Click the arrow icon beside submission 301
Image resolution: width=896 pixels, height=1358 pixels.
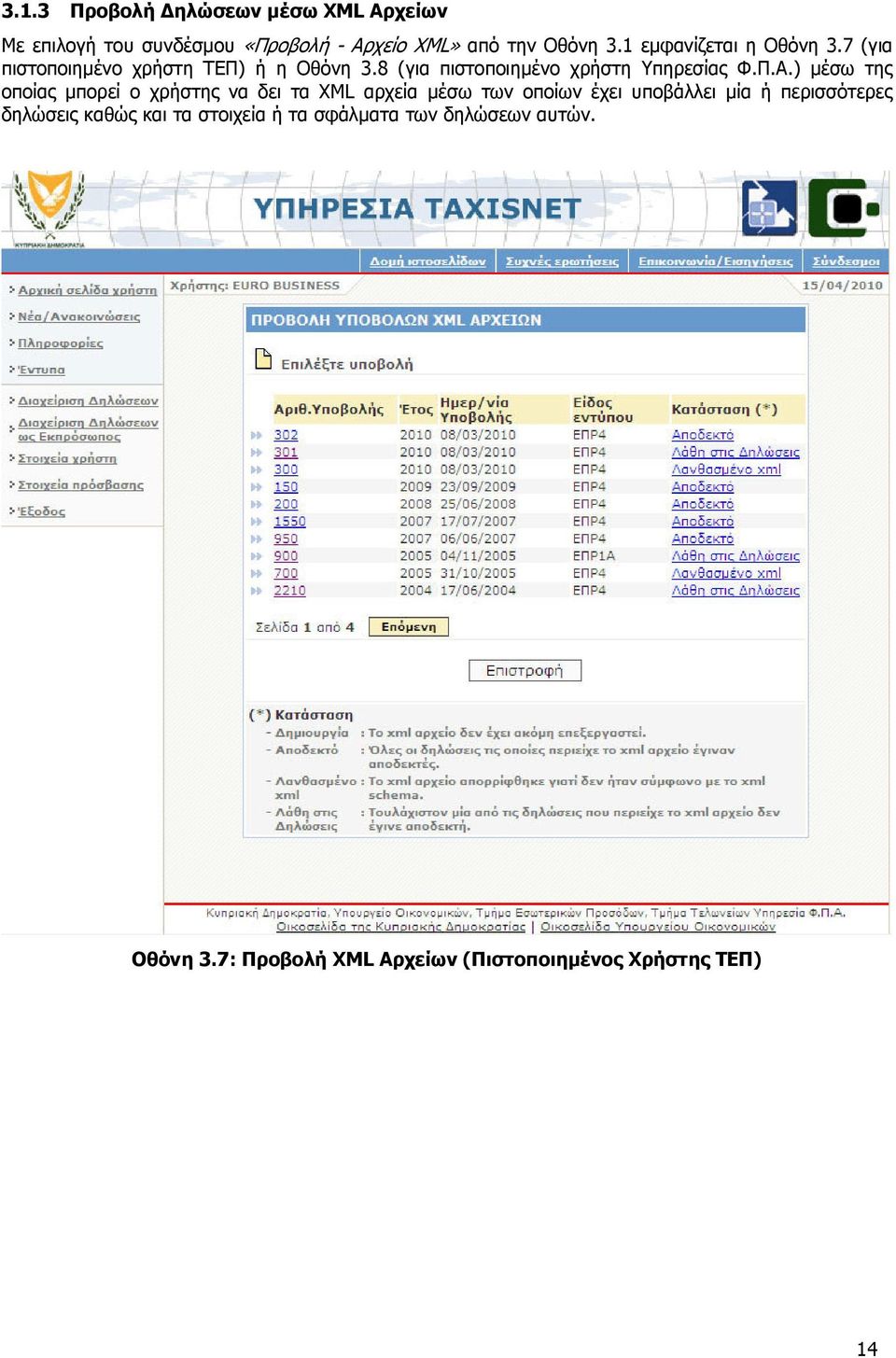(257, 453)
